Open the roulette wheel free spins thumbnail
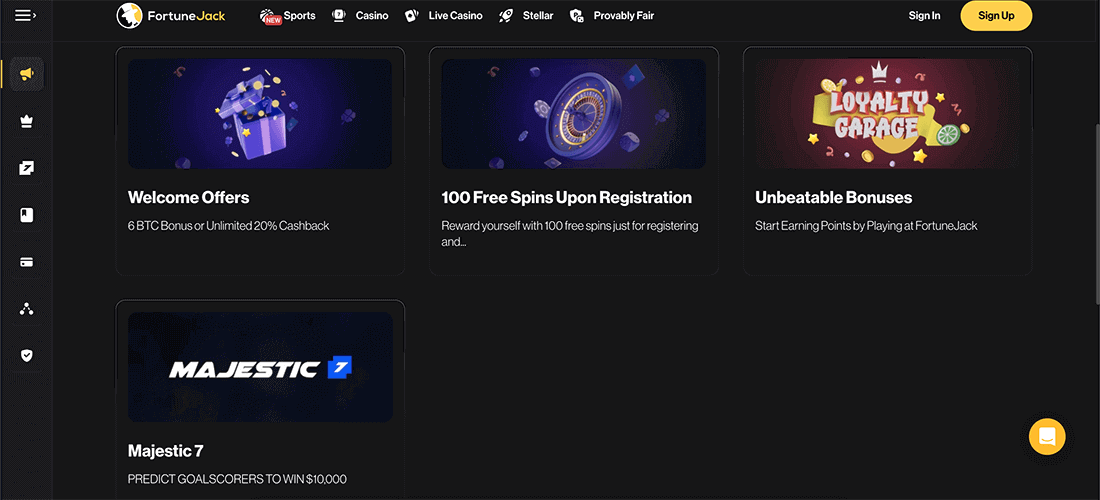This screenshot has height=500, width=1100. coord(573,114)
